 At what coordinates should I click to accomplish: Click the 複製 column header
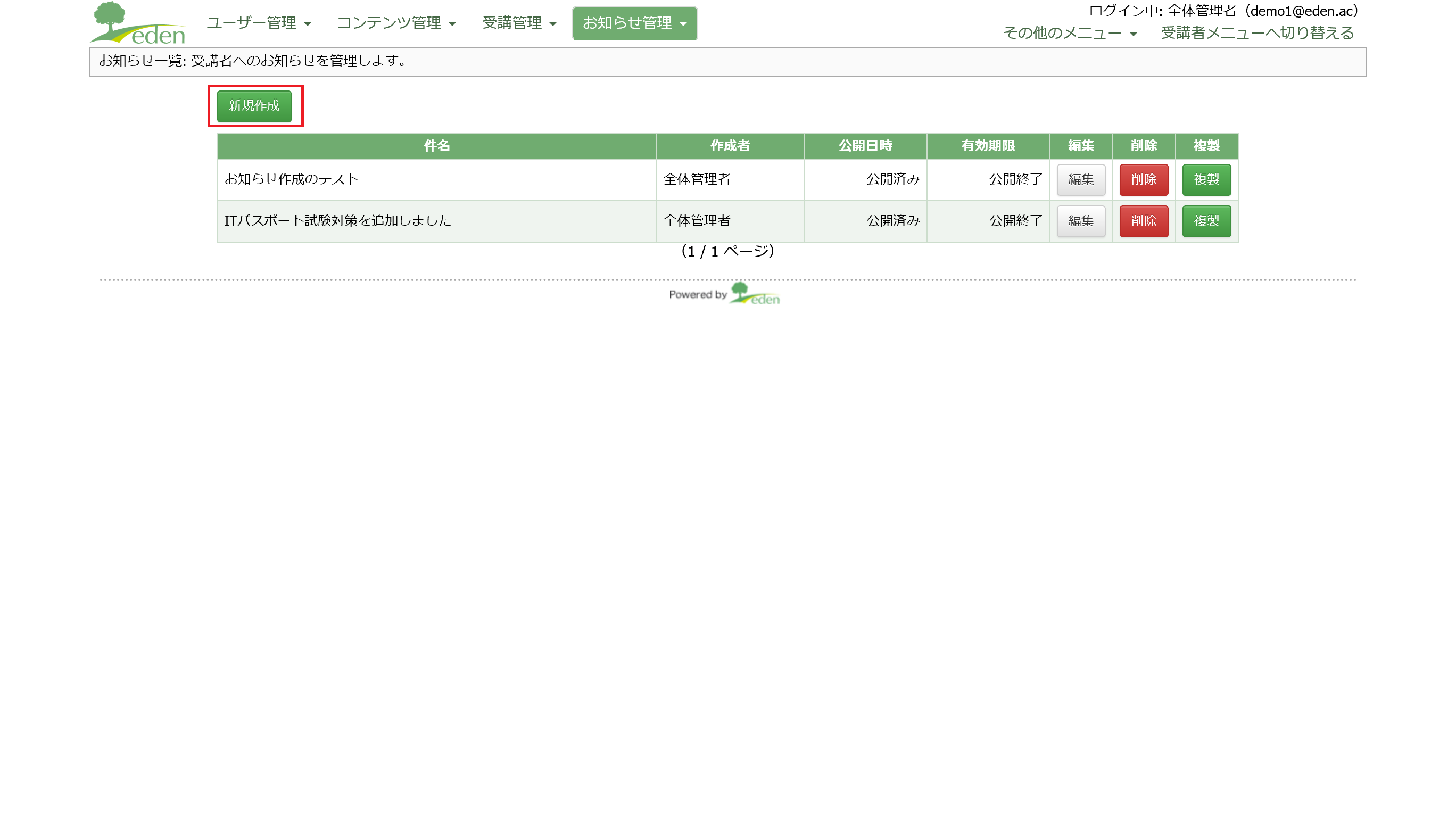(x=1206, y=146)
